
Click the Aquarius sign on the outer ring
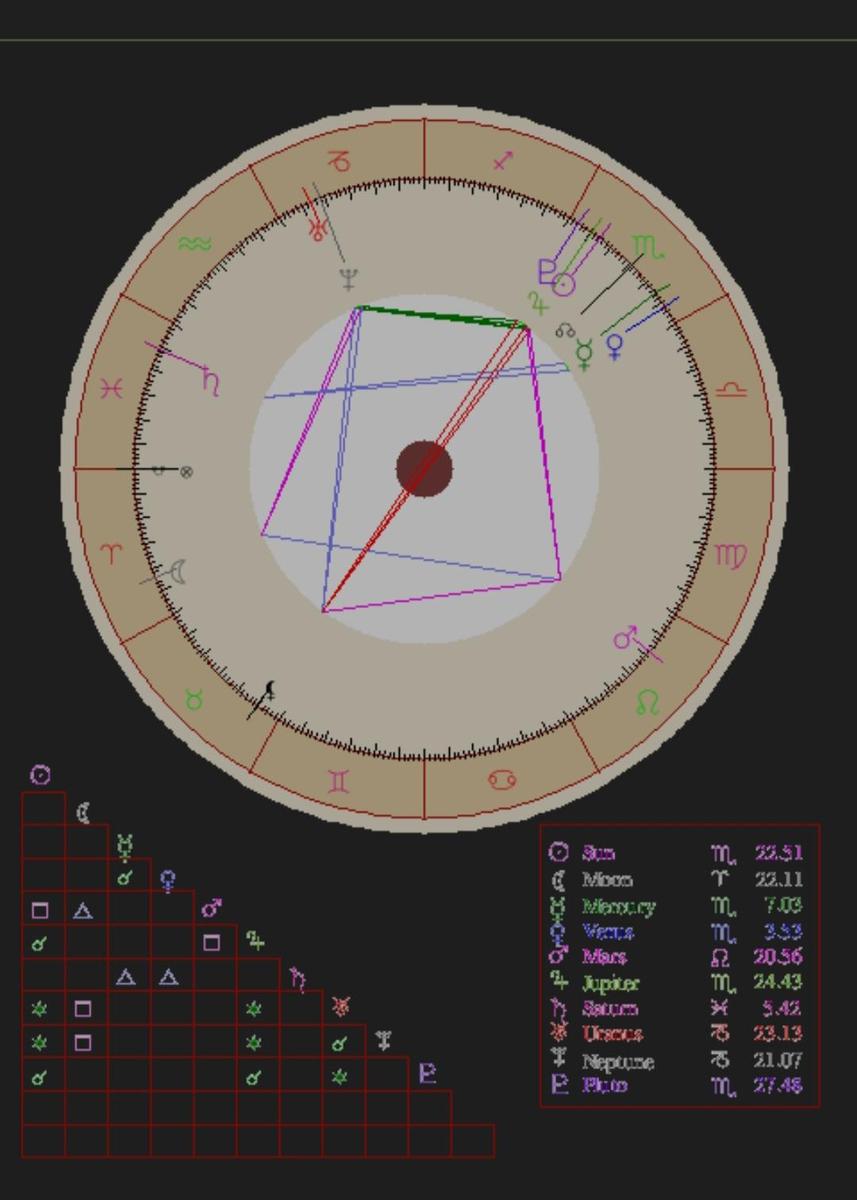[194, 244]
